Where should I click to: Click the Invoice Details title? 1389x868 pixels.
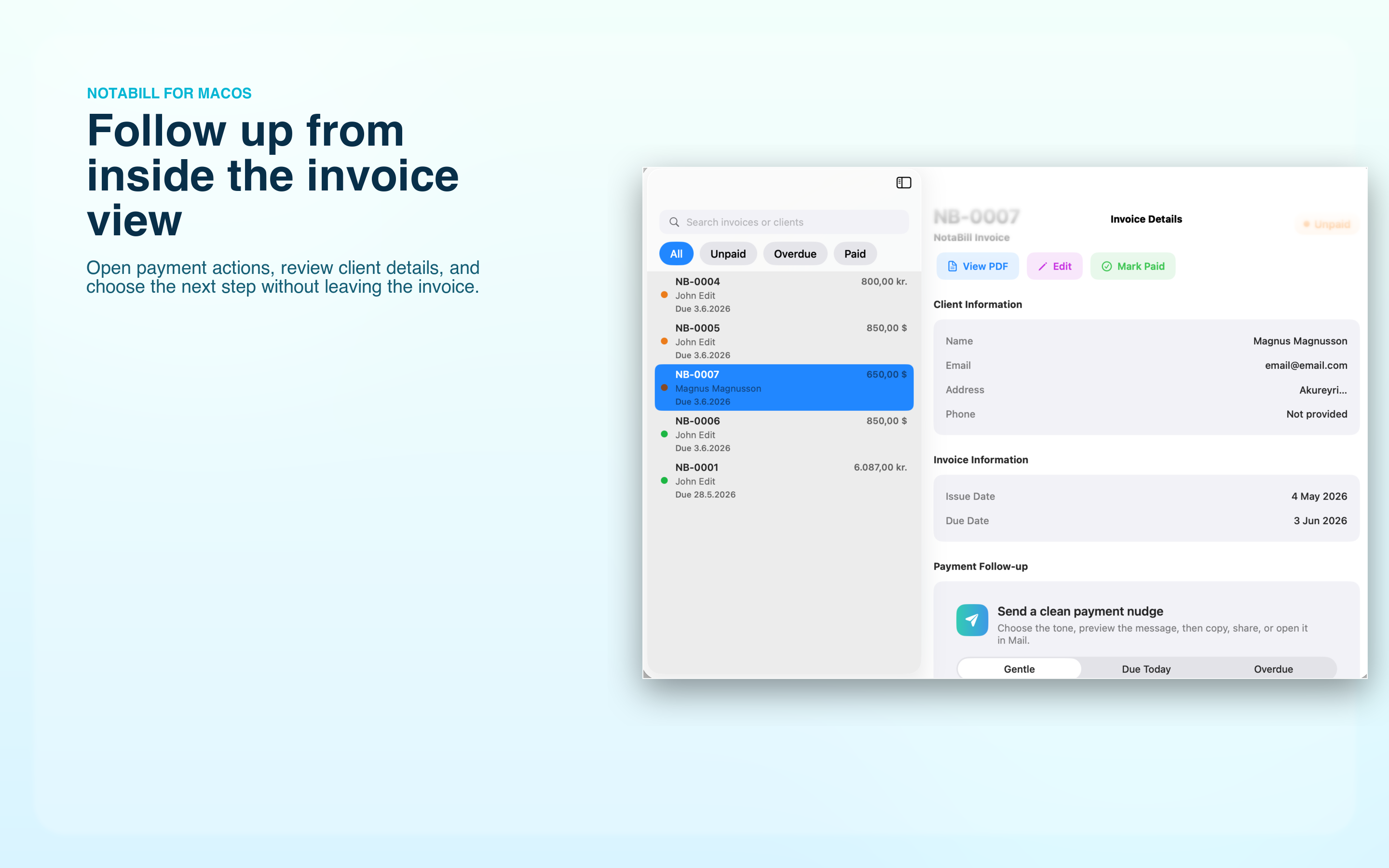point(1145,219)
